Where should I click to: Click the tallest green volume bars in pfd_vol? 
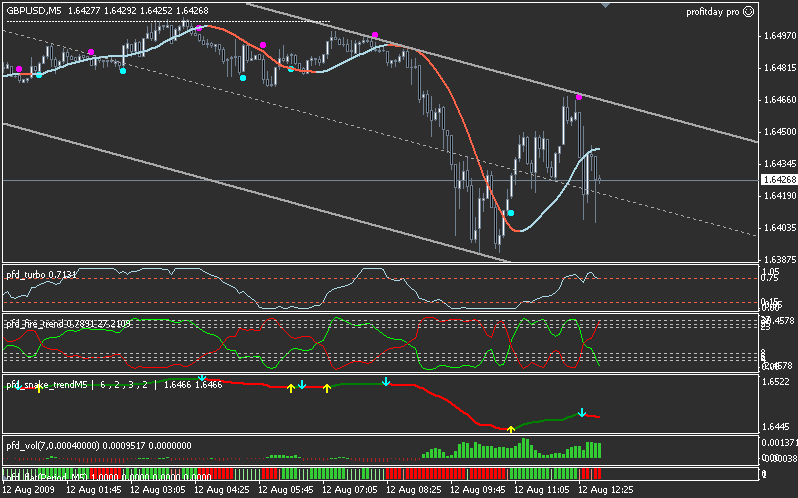point(463,450)
